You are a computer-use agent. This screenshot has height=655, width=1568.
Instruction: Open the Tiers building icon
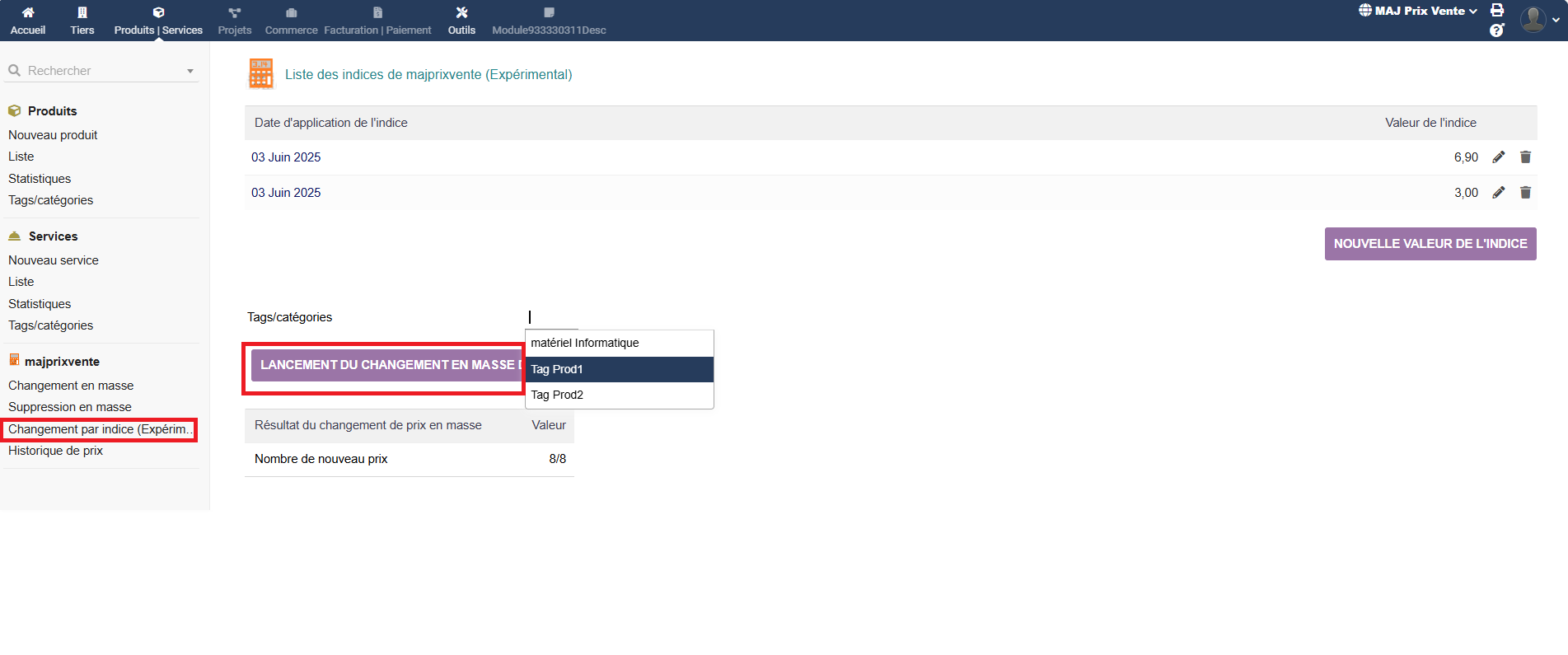pyautogui.click(x=82, y=12)
